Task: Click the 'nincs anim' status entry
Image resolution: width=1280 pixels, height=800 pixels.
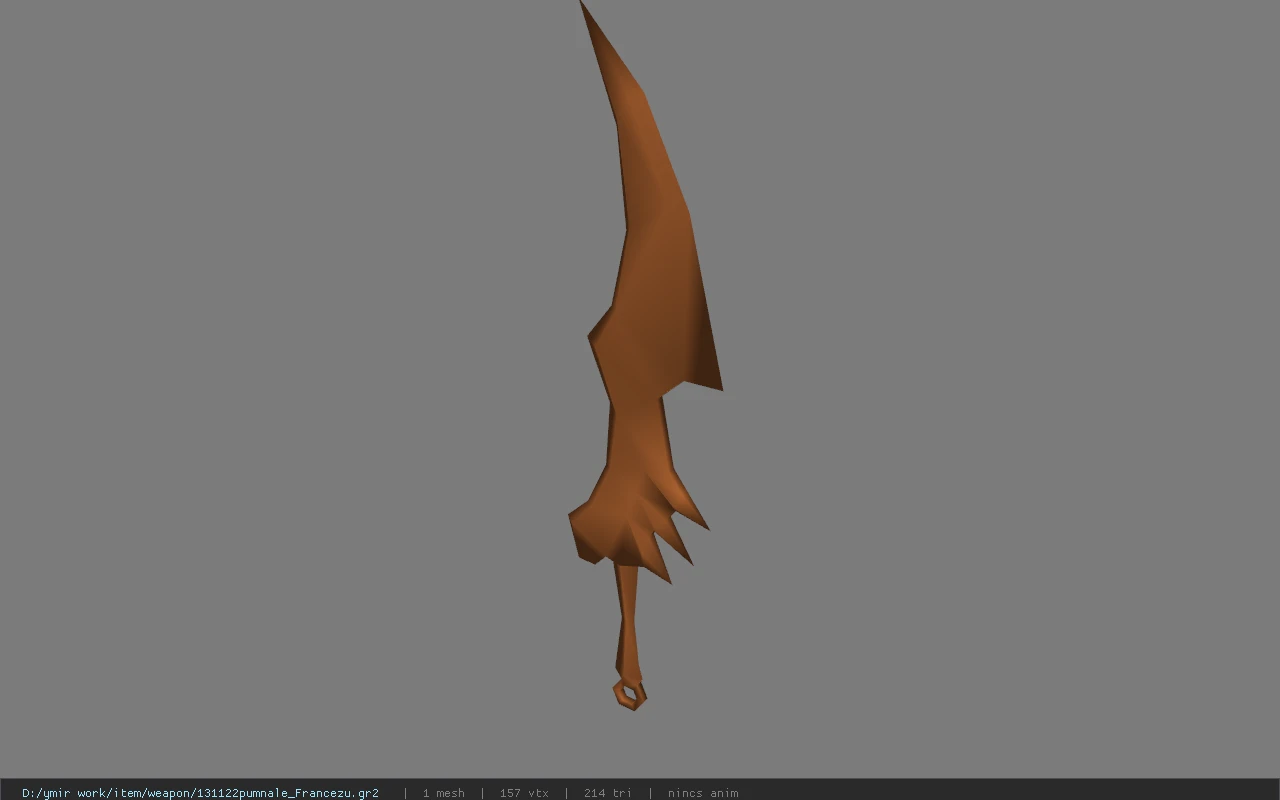Action: [703, 793]
